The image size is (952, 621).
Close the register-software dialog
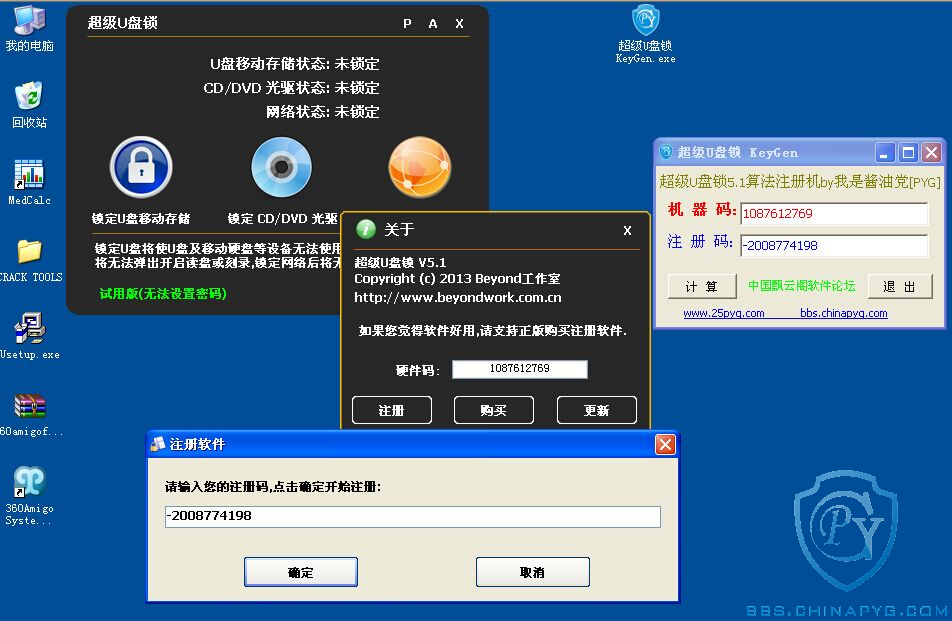(x=665, y=444)
